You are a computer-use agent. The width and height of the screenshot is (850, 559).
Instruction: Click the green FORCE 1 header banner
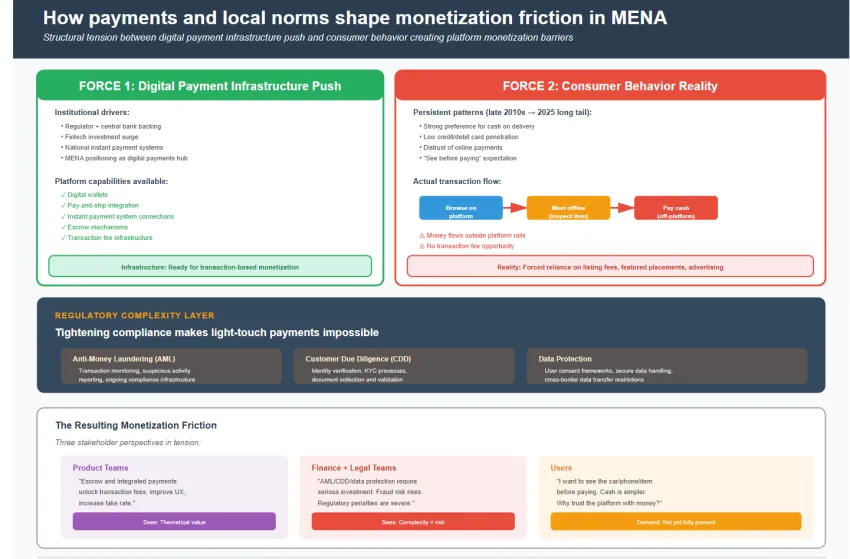[210, 86]
